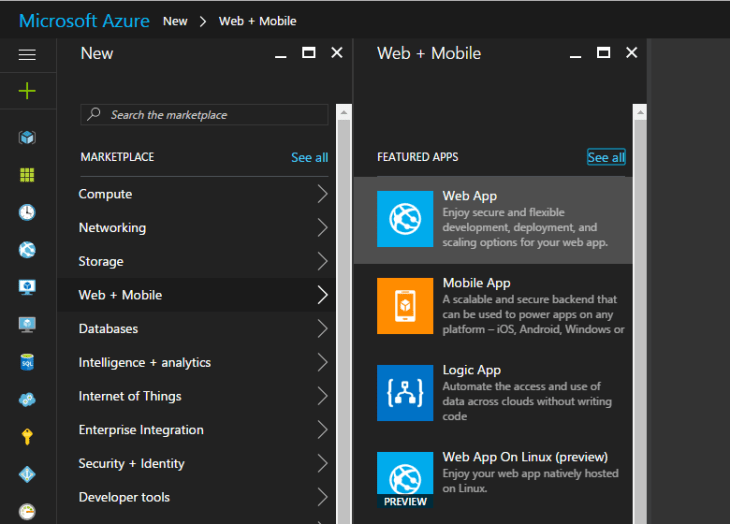730x524 pixels.
Task: Click the Web App On Linux preview icon
Action: (405, 480)
